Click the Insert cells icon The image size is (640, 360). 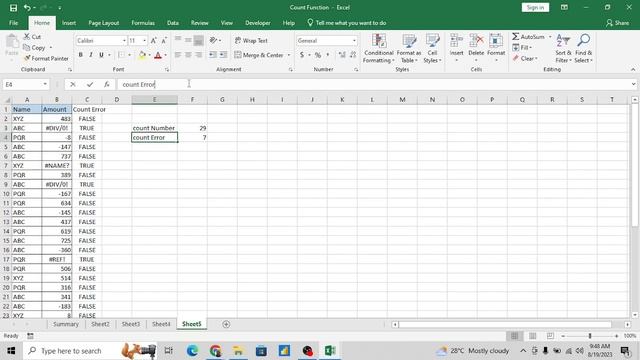[x=456, y=41]
